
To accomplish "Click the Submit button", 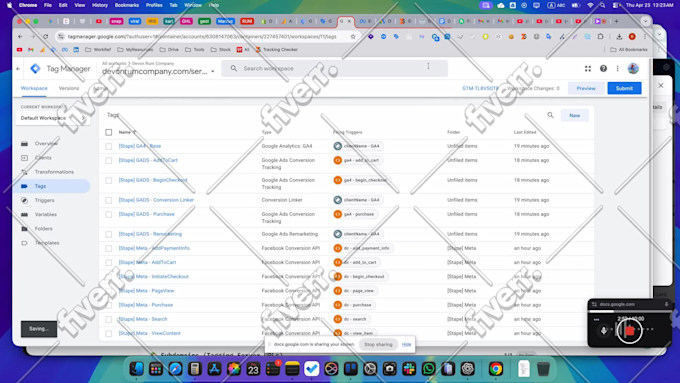I will pos(624,88).
